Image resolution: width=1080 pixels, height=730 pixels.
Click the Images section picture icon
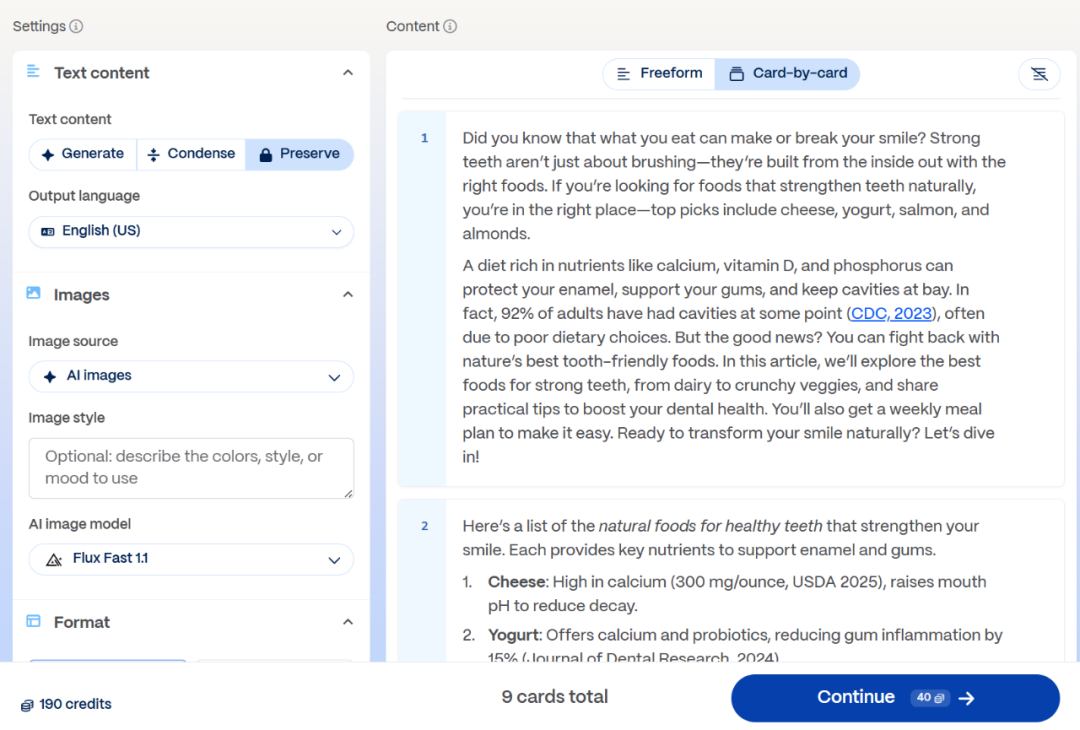pos(34,294)
